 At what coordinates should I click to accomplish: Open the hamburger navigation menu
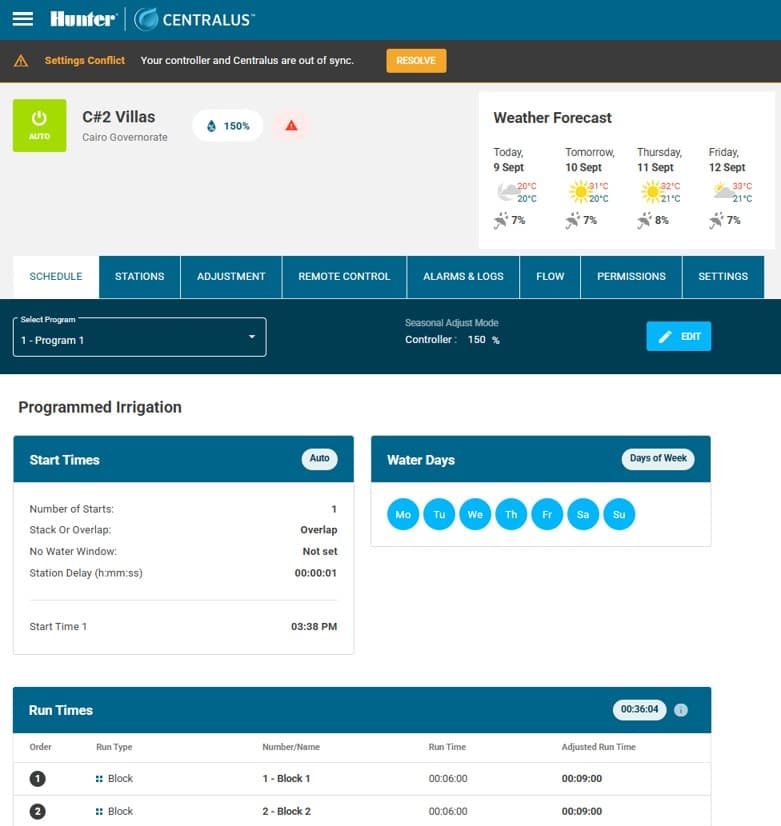(22, 19)
